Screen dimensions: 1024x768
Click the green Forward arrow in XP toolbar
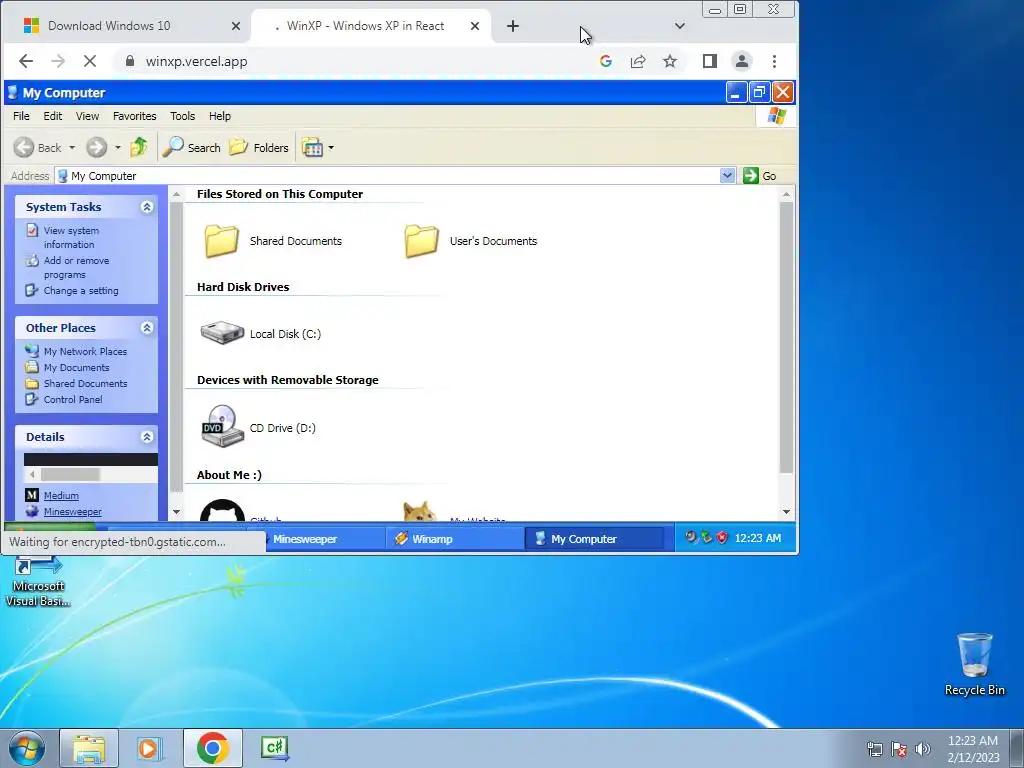pos(97,148)
